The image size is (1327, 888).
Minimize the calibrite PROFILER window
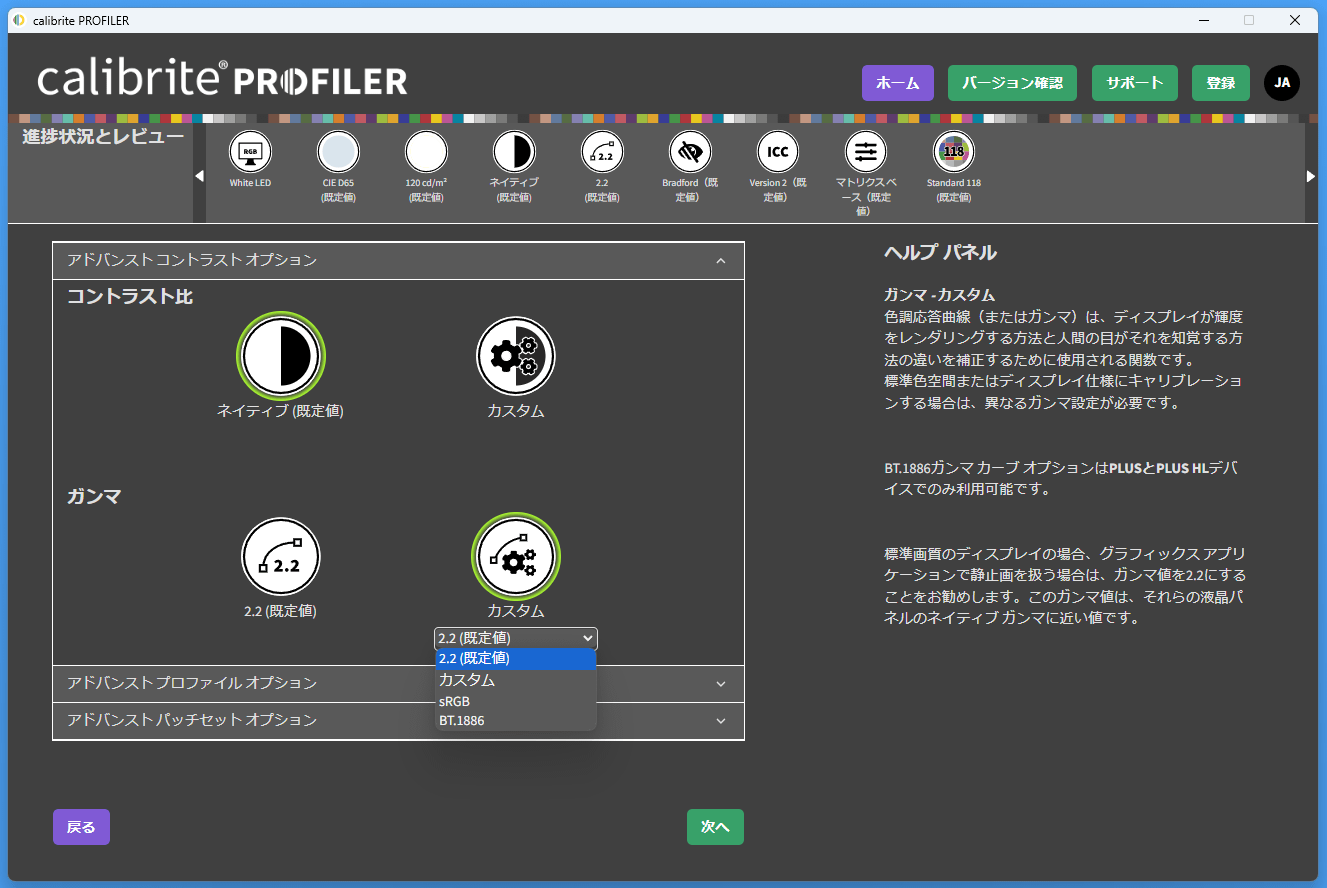click(1203, 20)
